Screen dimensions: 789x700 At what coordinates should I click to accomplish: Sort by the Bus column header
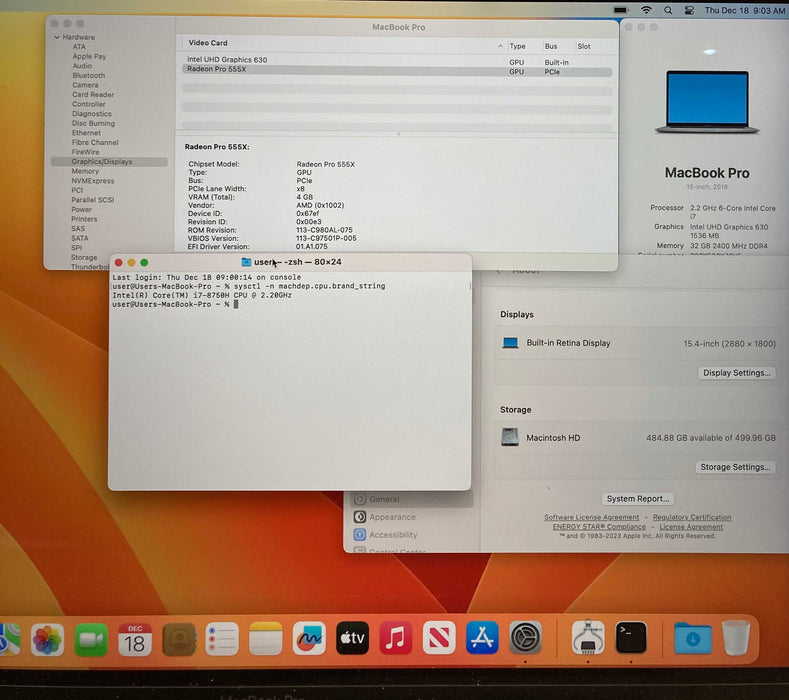[x=551, y=46]
